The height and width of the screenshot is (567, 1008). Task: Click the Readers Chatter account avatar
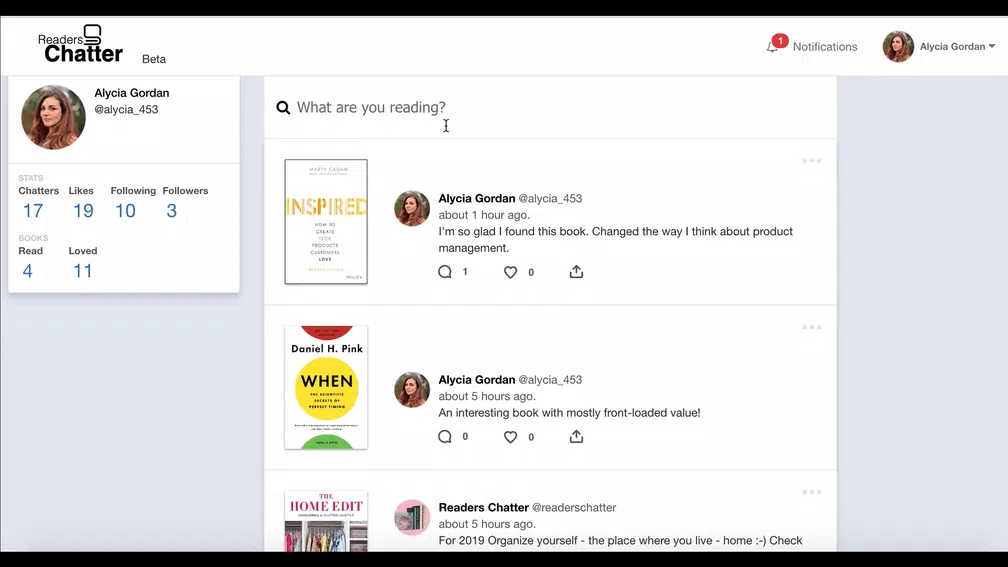coord(412,518)
